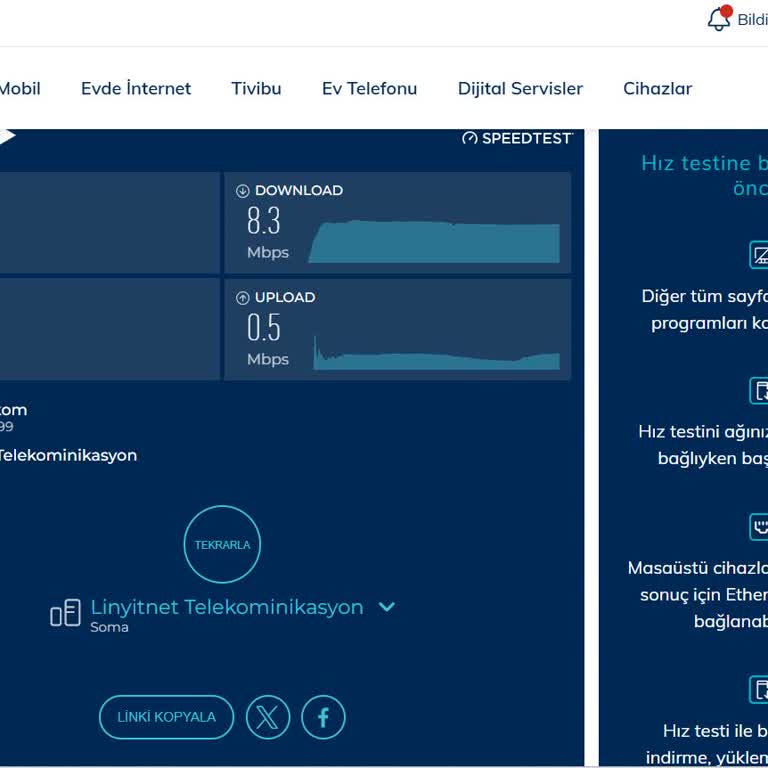Share the result on Facebook

coord(323,717)
